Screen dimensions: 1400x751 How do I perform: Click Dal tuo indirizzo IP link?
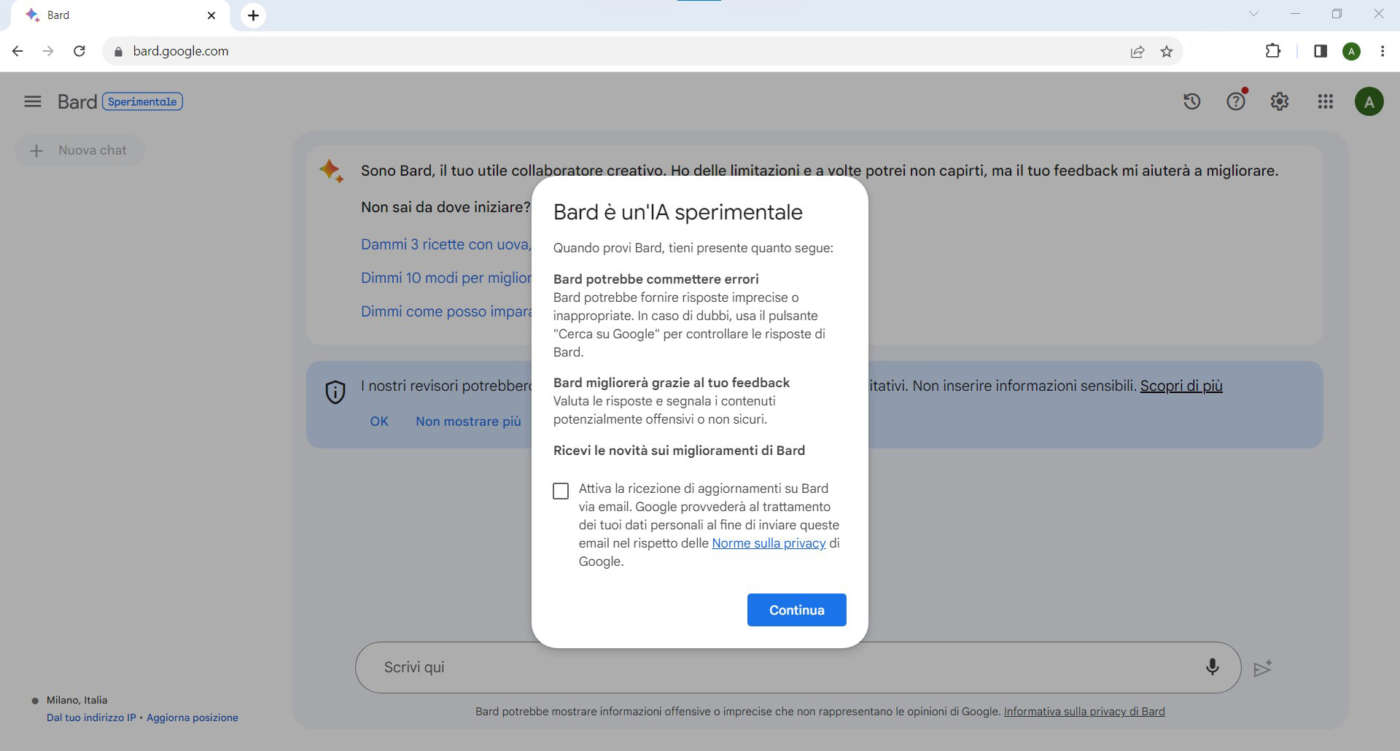[91, 718]
